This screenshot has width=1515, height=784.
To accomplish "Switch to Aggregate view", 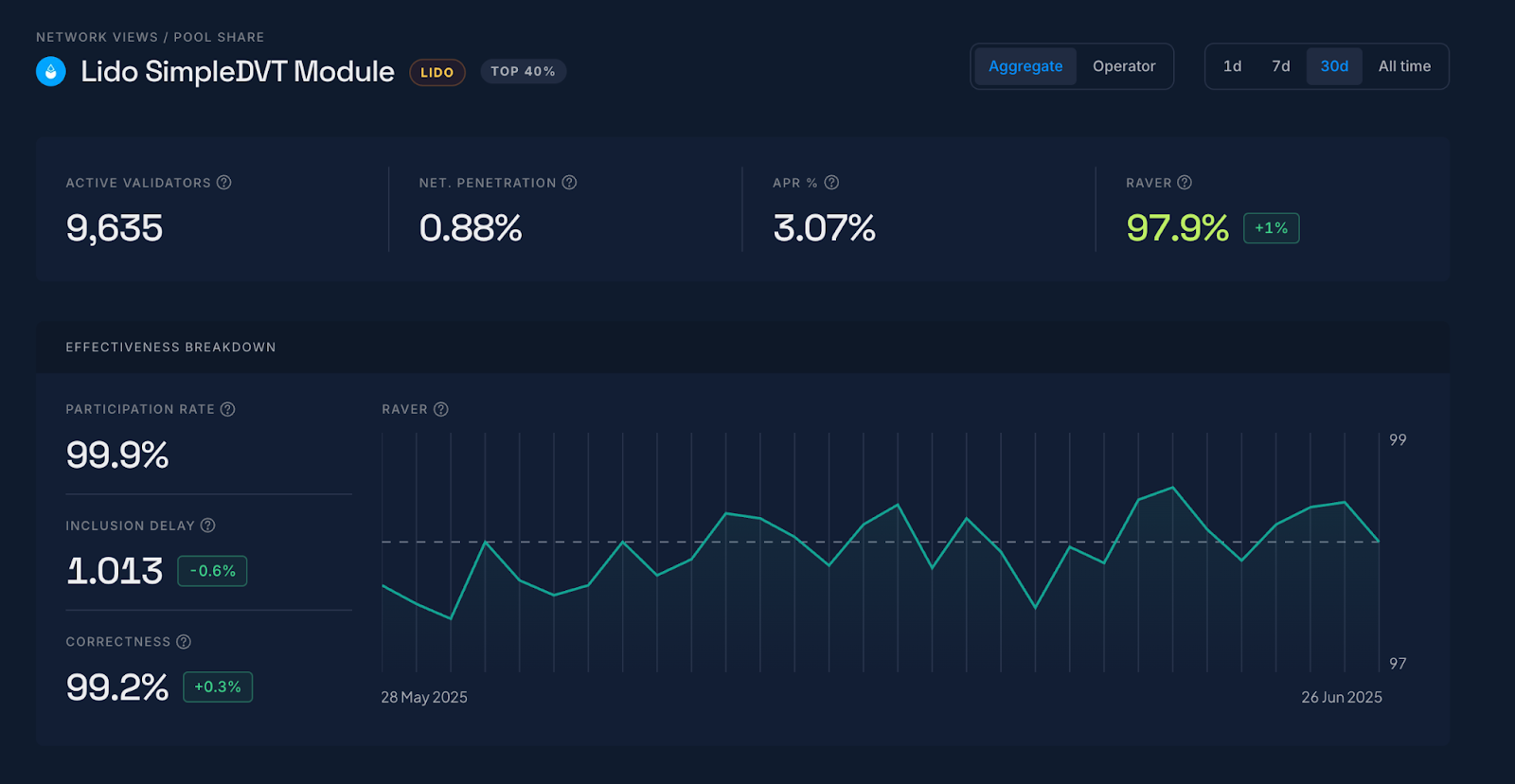I will 1025,66.
